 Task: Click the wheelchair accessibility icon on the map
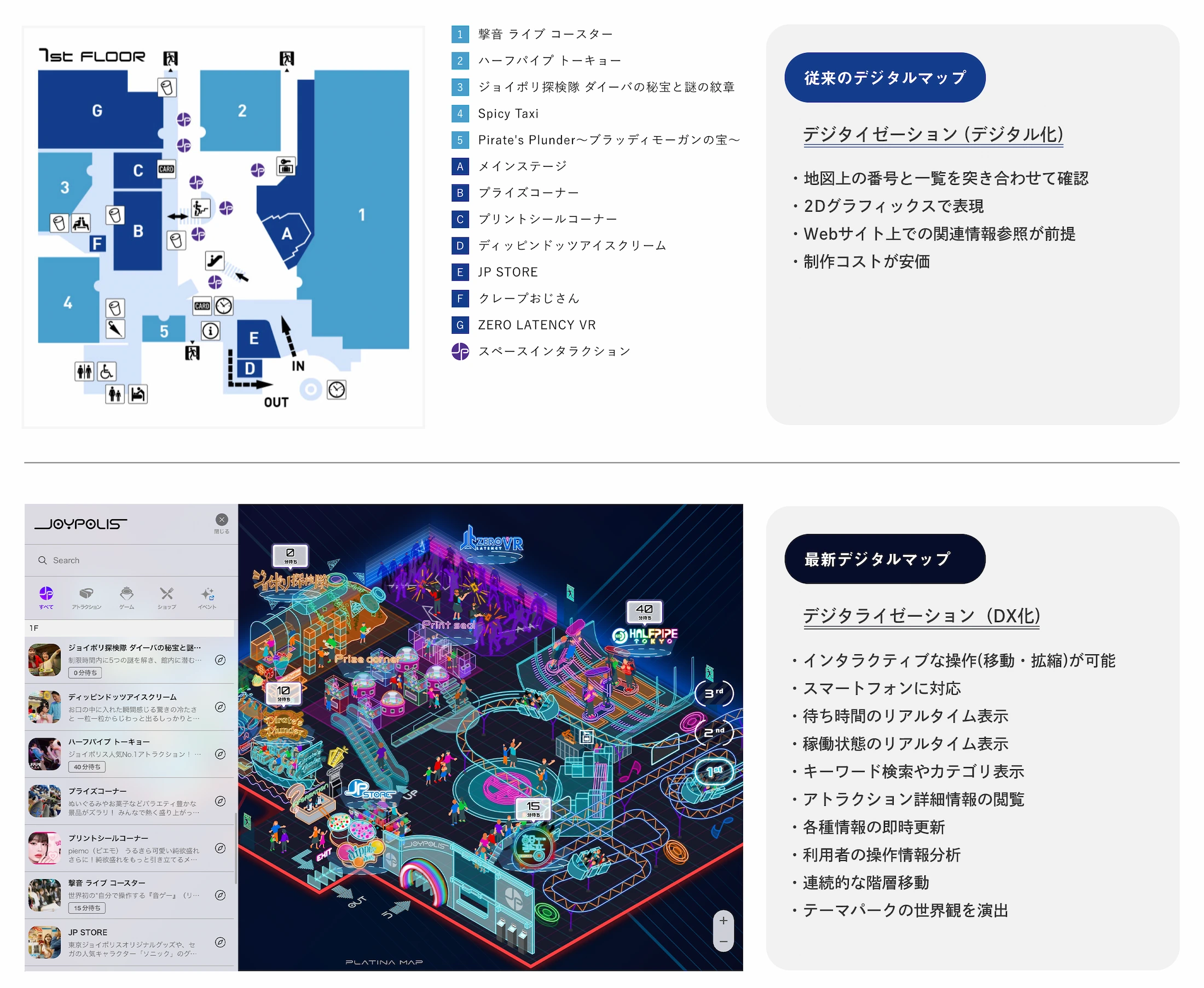click(107, 371)
